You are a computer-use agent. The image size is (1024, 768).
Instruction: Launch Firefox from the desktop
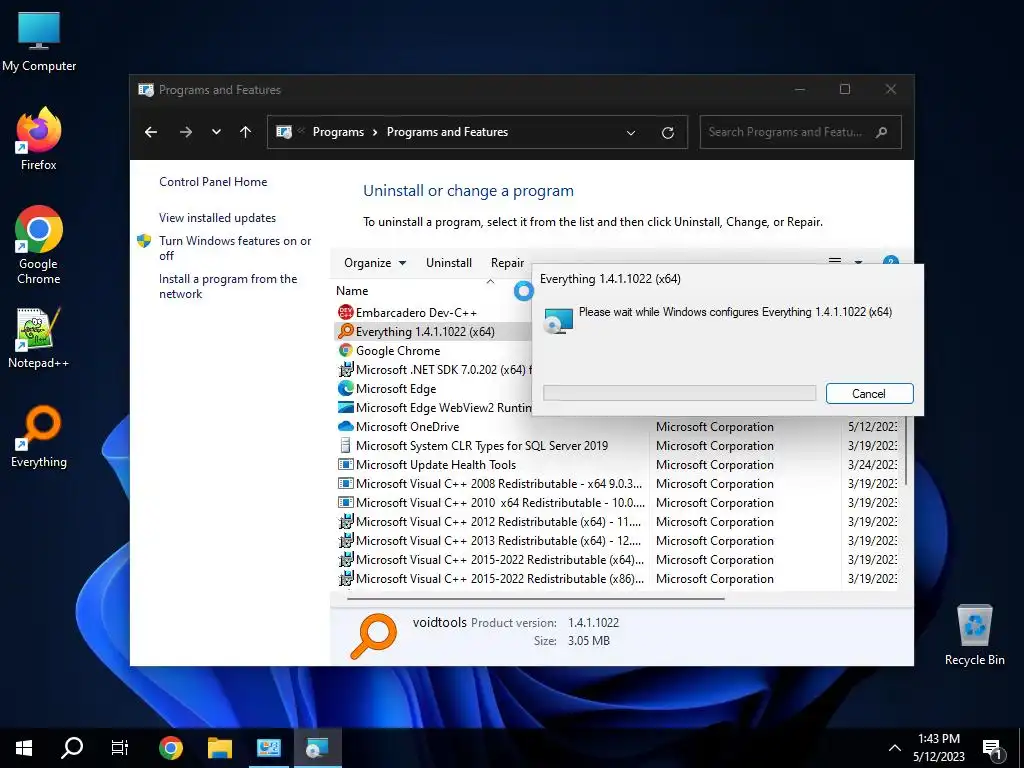[39, 139]
